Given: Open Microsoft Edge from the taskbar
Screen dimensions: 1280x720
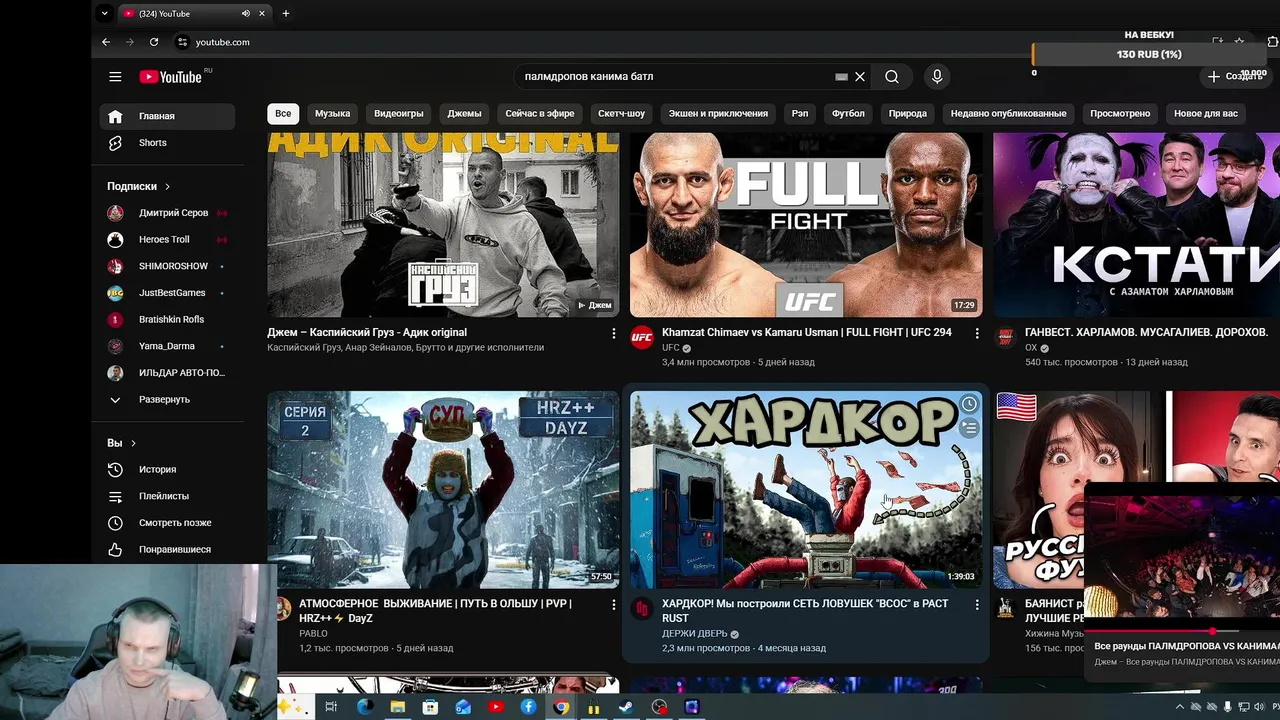Looking at the screenshot, I should click(365, 707).
